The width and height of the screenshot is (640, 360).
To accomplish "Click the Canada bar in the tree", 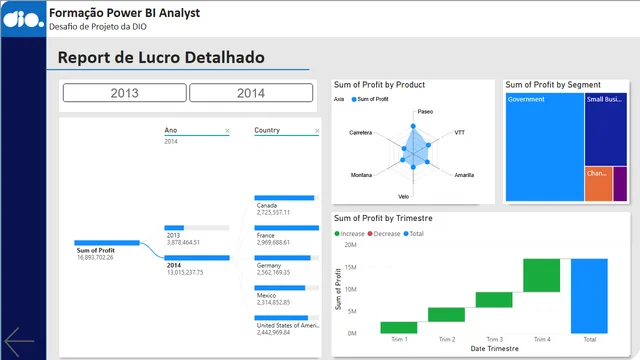I will point(287,198).
